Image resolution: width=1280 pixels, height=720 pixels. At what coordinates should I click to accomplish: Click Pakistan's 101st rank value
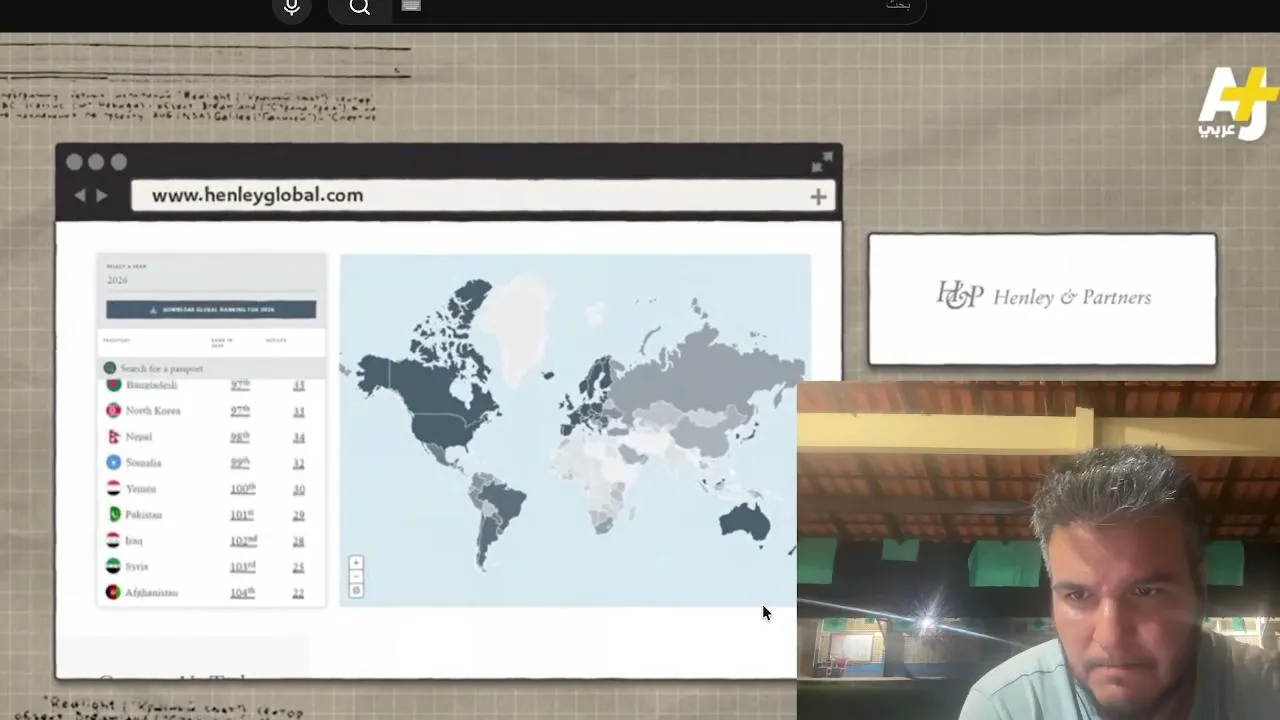click(x=242, y=515)
